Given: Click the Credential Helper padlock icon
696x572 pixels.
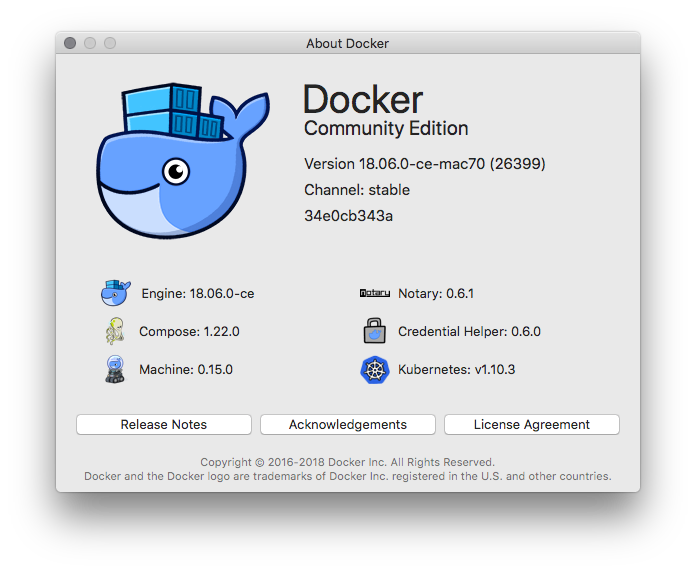Looking at the screenshot, I should (x=375, y=331).
